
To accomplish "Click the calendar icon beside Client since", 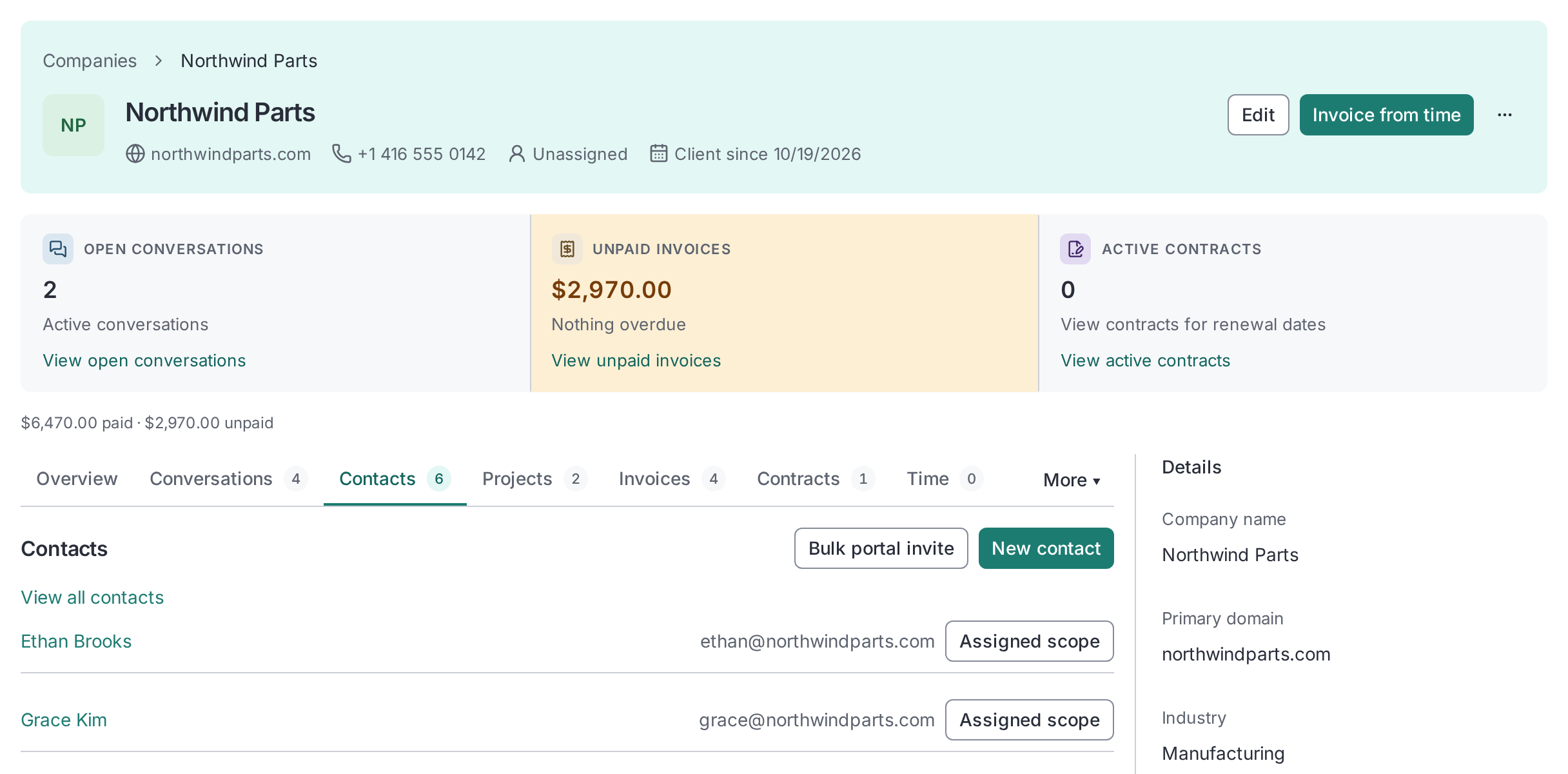I will 658,154.
